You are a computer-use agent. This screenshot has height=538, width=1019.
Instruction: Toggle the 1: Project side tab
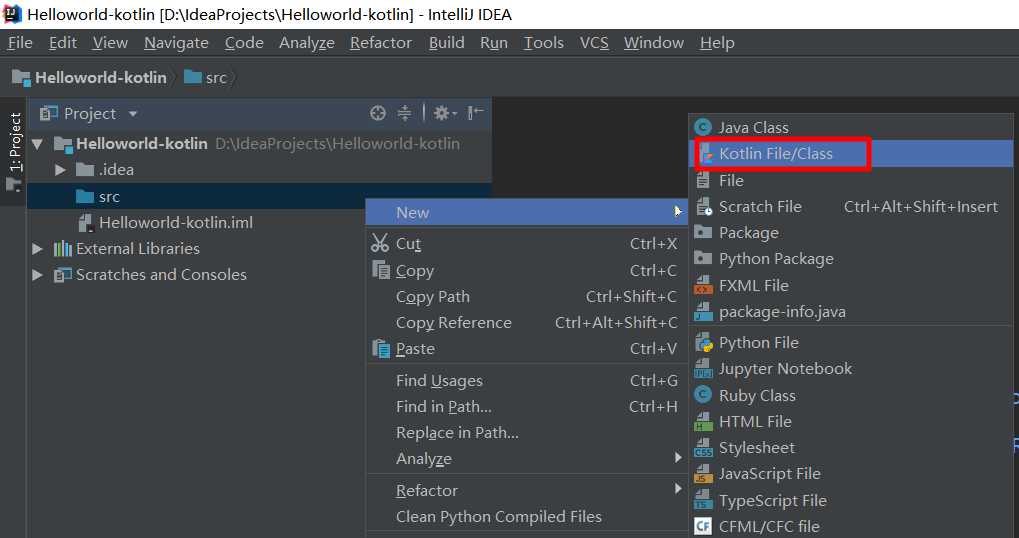click(14, 151)
